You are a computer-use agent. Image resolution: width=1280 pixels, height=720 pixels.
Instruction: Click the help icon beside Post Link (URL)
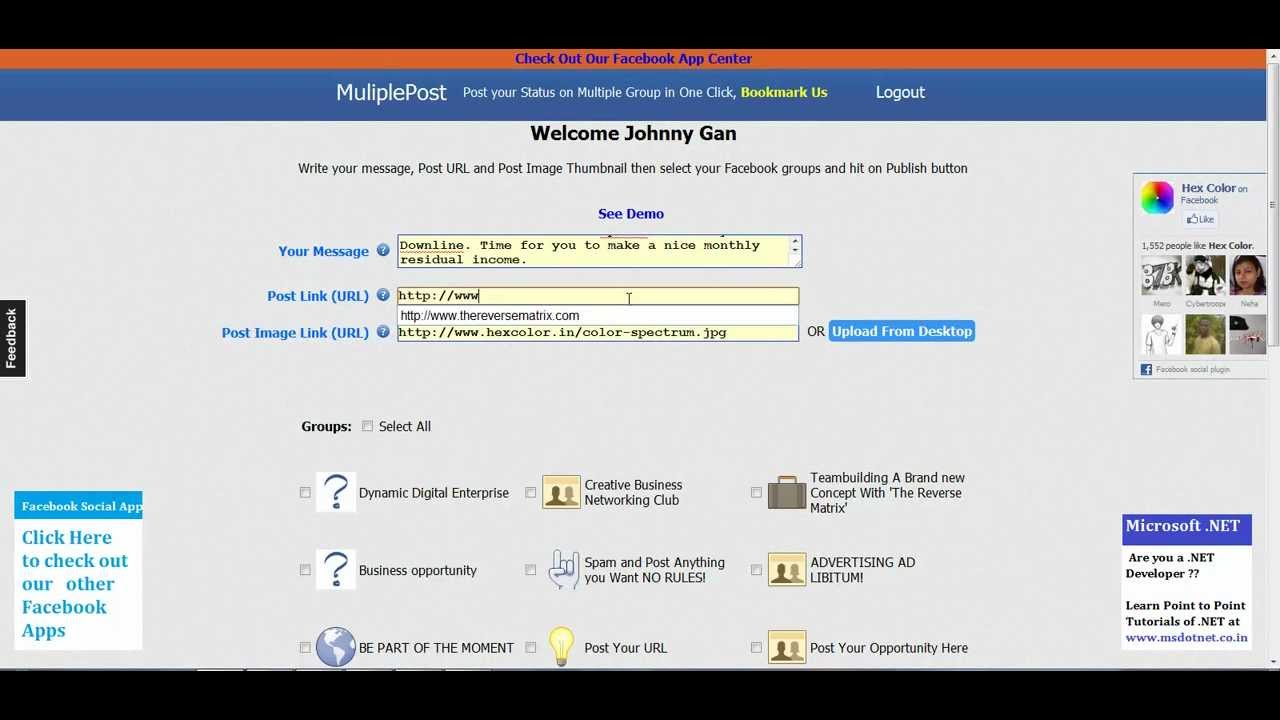(383, 296)
